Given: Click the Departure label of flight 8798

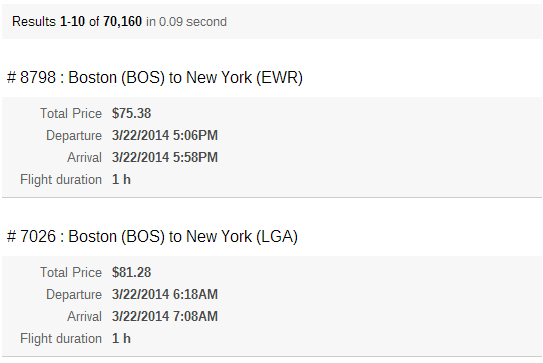Looking at the screenshot, I should [74, 135].
